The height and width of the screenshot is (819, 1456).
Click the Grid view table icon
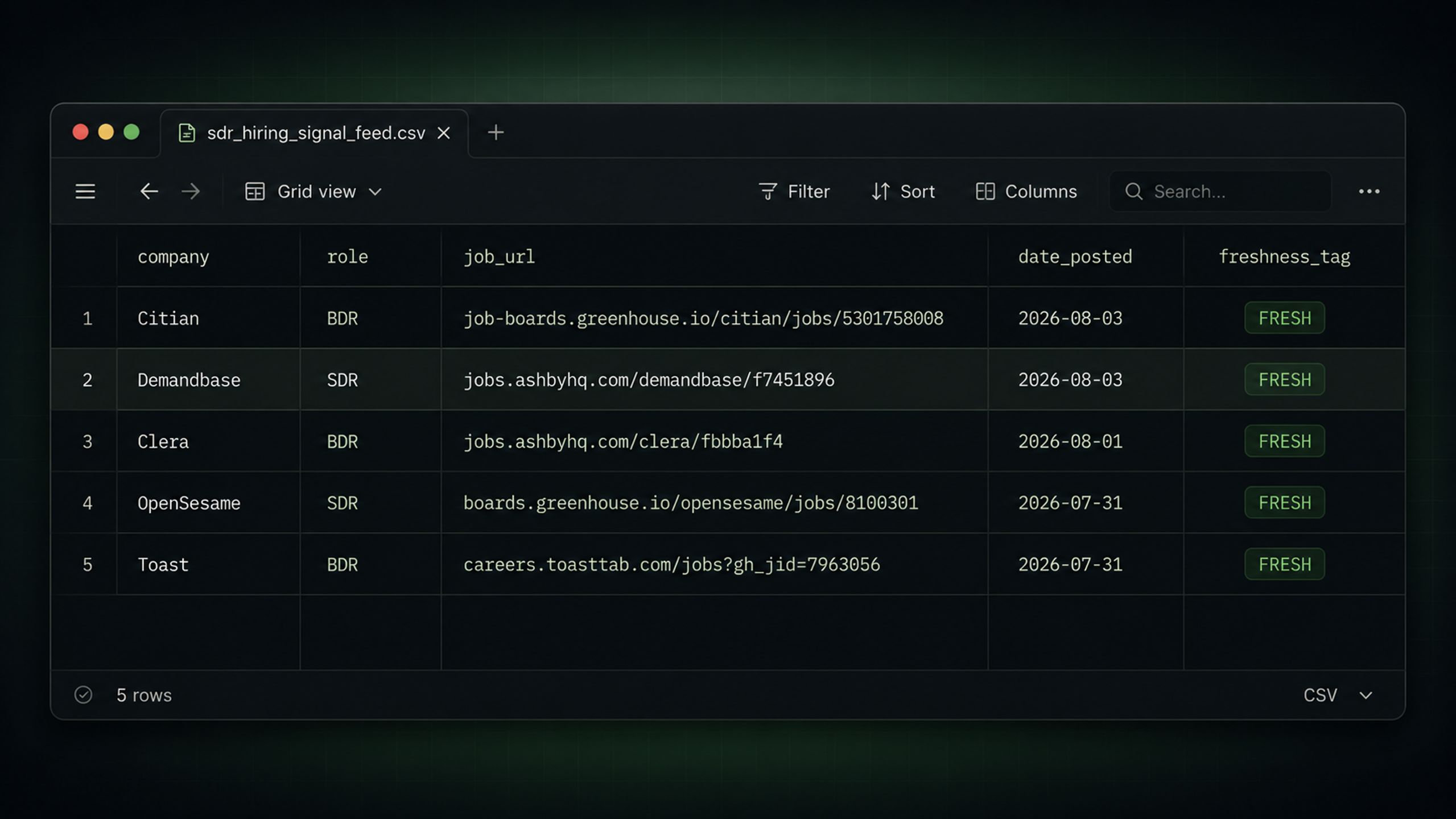255,191
